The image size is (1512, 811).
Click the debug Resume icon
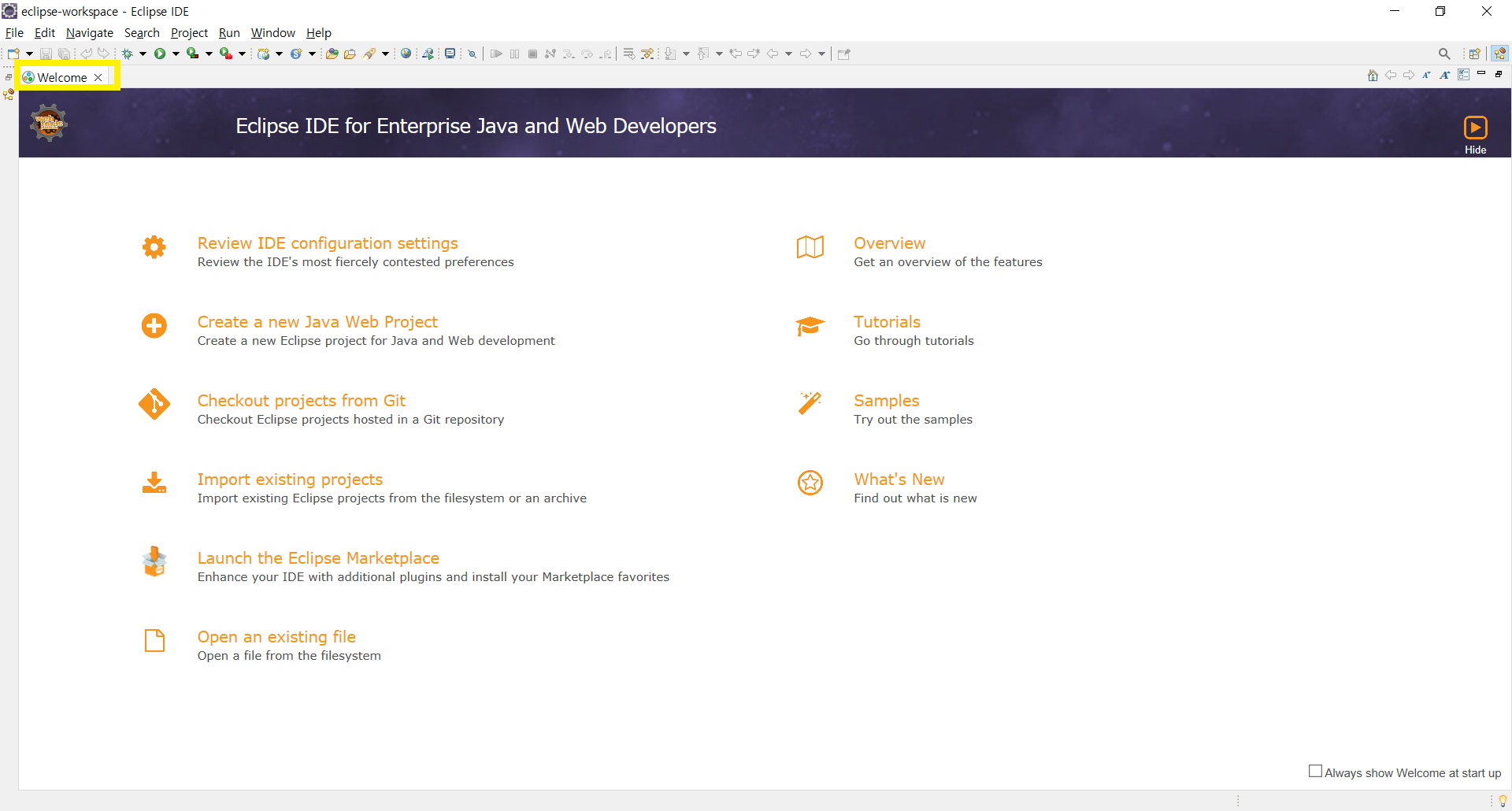point(496,54)
